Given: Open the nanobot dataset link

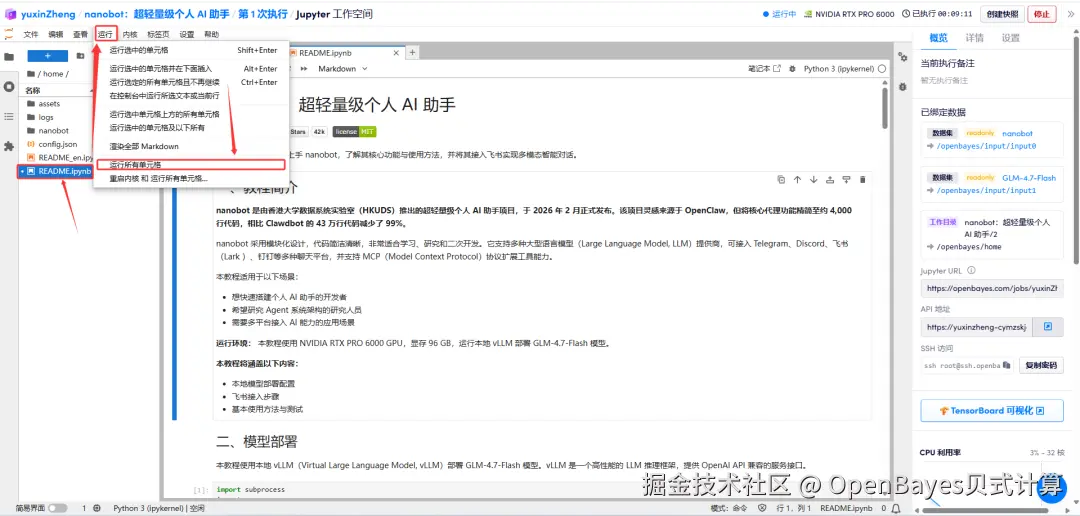Looking at the screenshot, I should pos(1017,133).
